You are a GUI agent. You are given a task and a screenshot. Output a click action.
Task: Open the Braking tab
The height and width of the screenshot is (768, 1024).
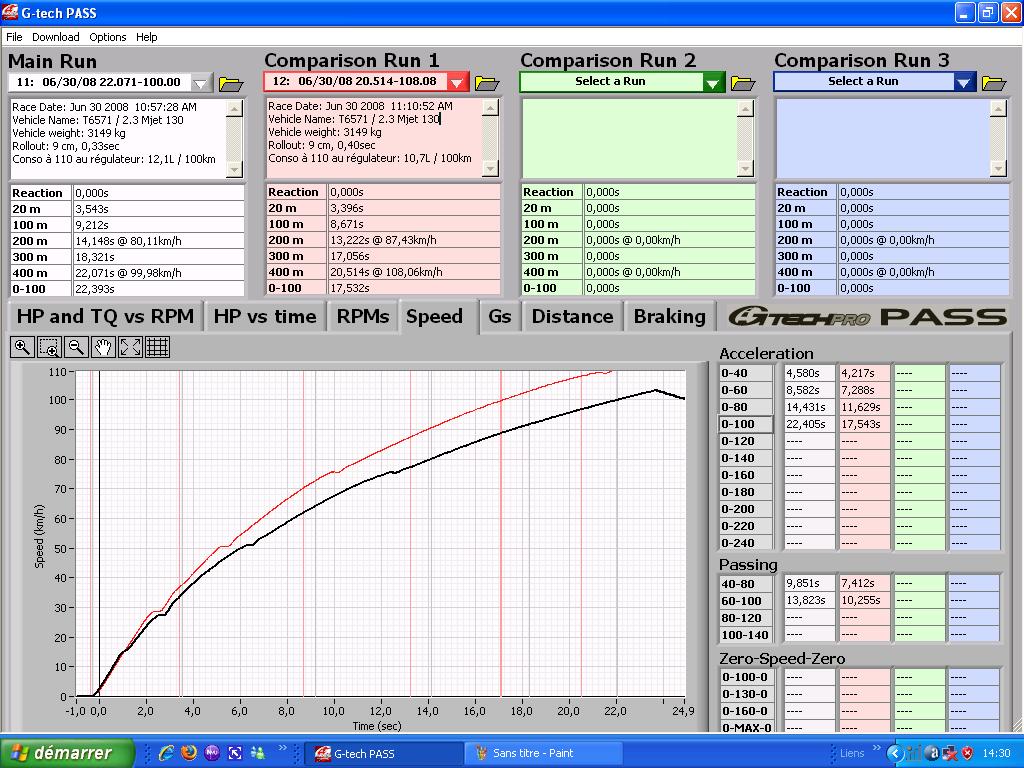click(x=669, y=317)
